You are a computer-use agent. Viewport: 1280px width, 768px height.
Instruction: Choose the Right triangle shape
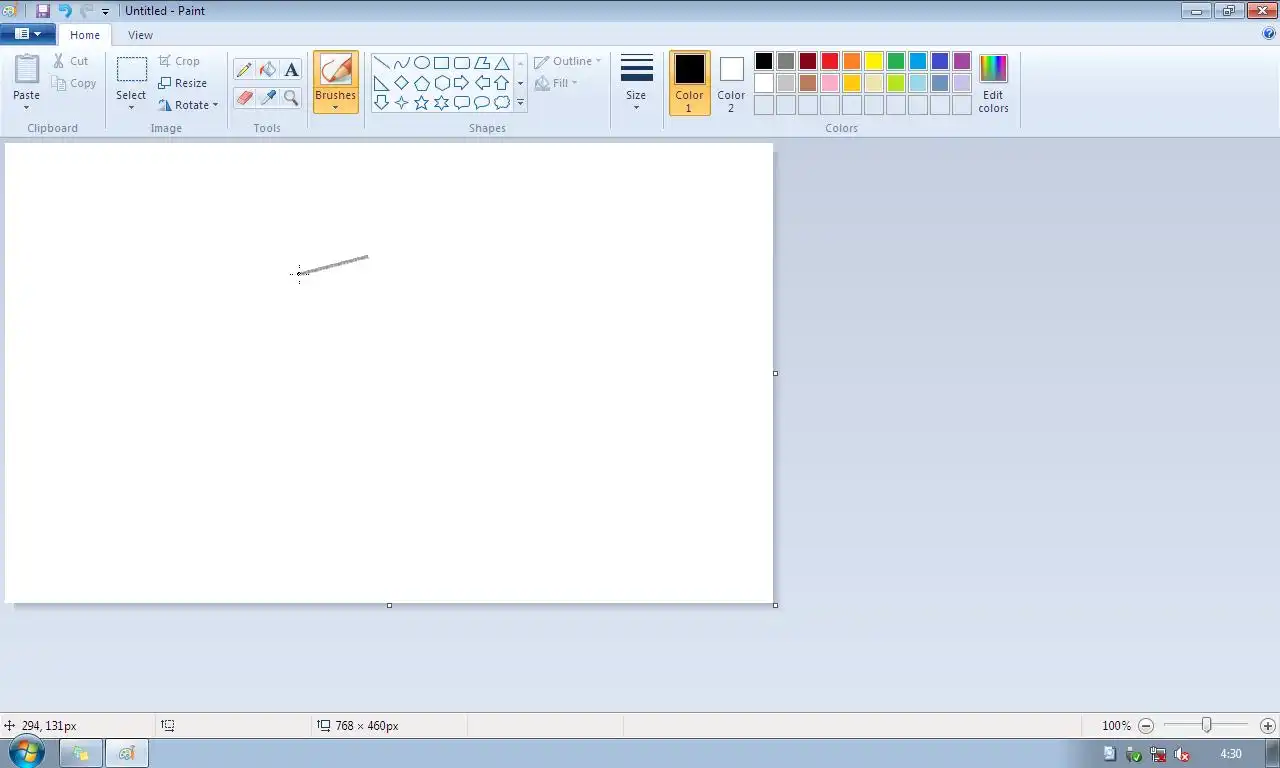pos(382,83)
